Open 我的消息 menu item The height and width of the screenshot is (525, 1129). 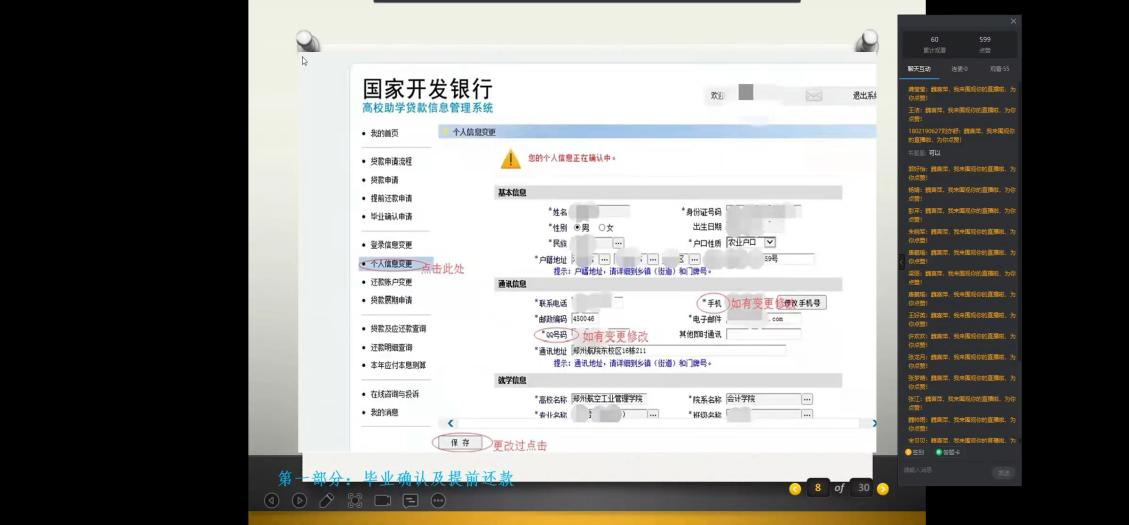tap(384, 413)
